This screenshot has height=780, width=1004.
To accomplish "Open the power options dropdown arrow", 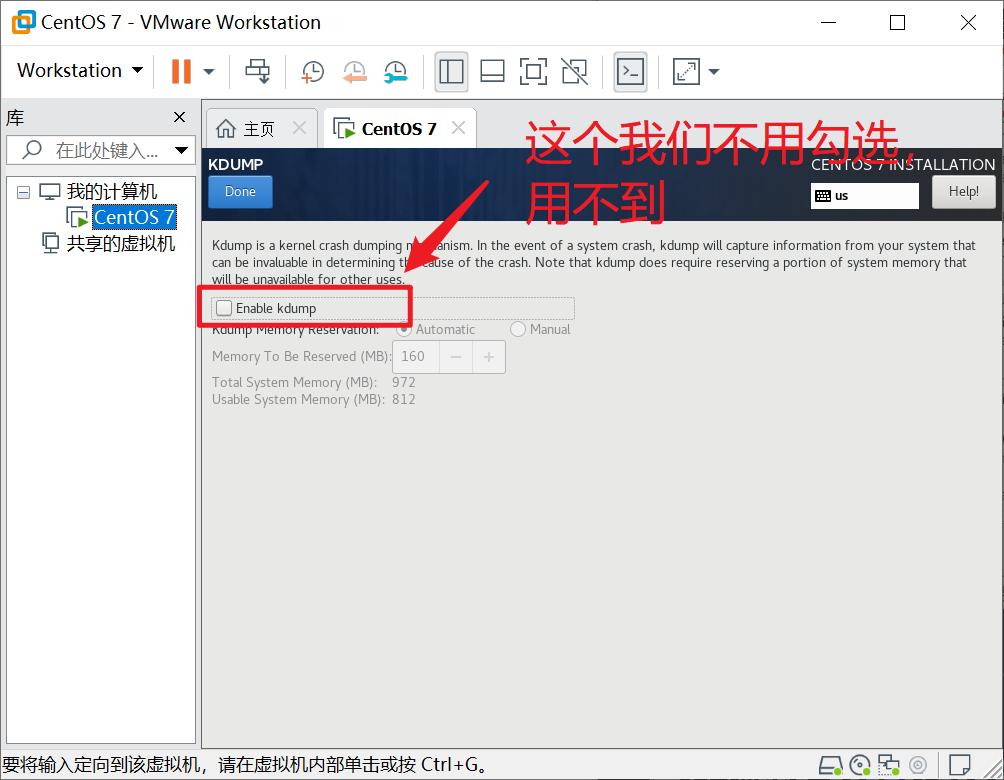I will tap(209, 72).
